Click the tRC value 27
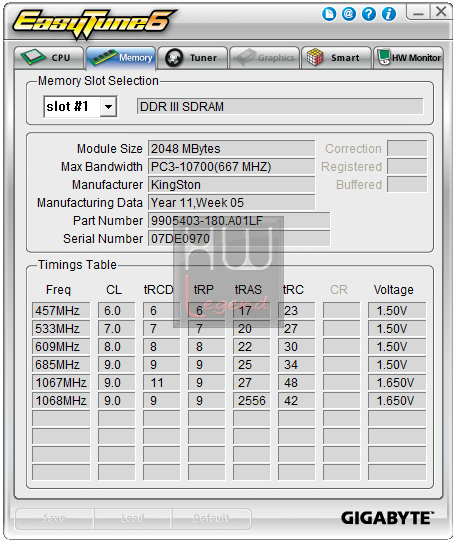Viewport: 458px width, 544px height. (x=297, y=329)
